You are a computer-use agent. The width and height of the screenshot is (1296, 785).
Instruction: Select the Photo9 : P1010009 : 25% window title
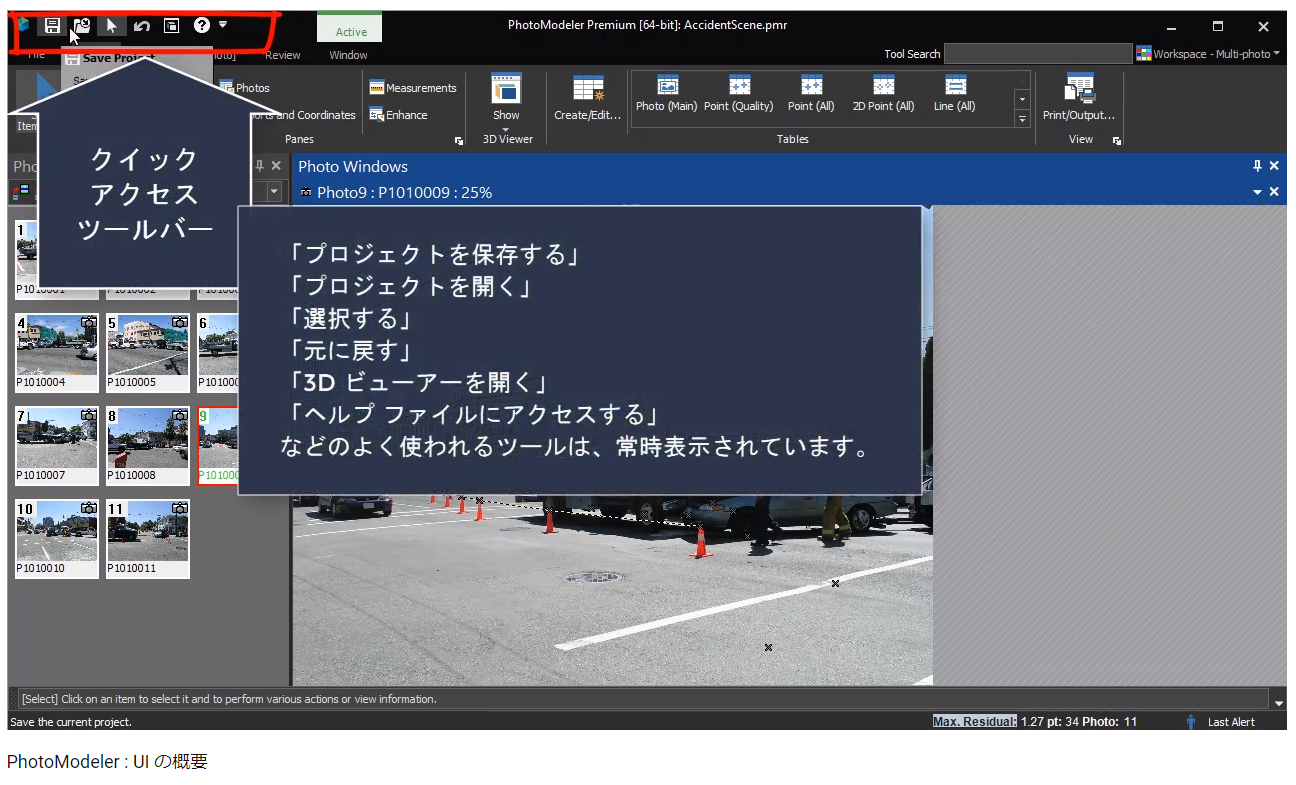tap(404, 192)
